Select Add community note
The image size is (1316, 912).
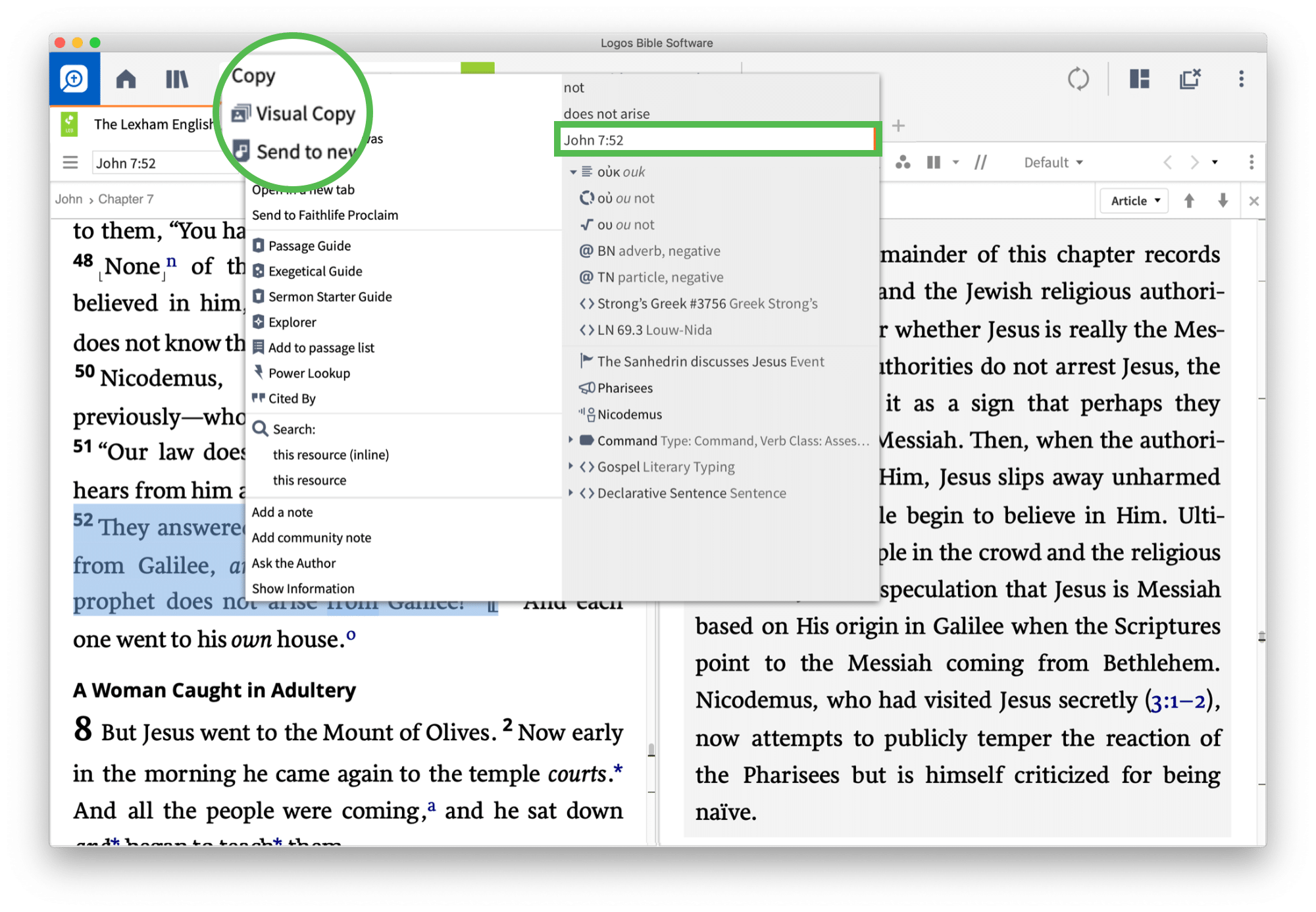point(311,538)
